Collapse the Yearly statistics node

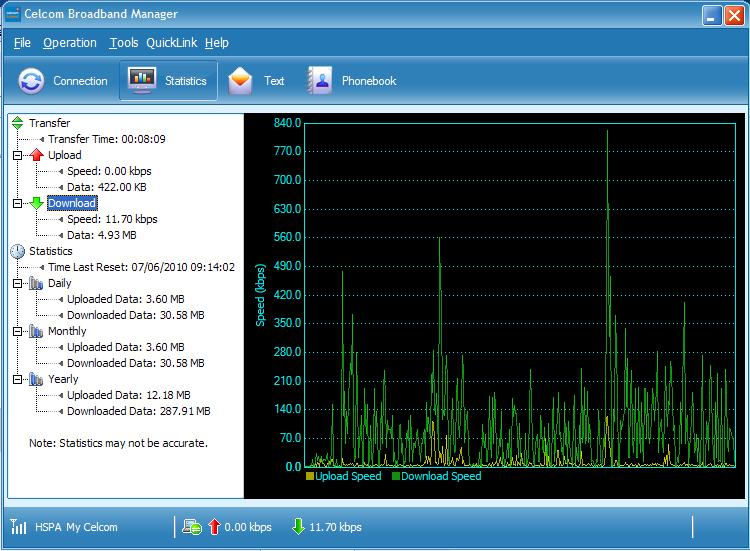click(x=18, y=379)
